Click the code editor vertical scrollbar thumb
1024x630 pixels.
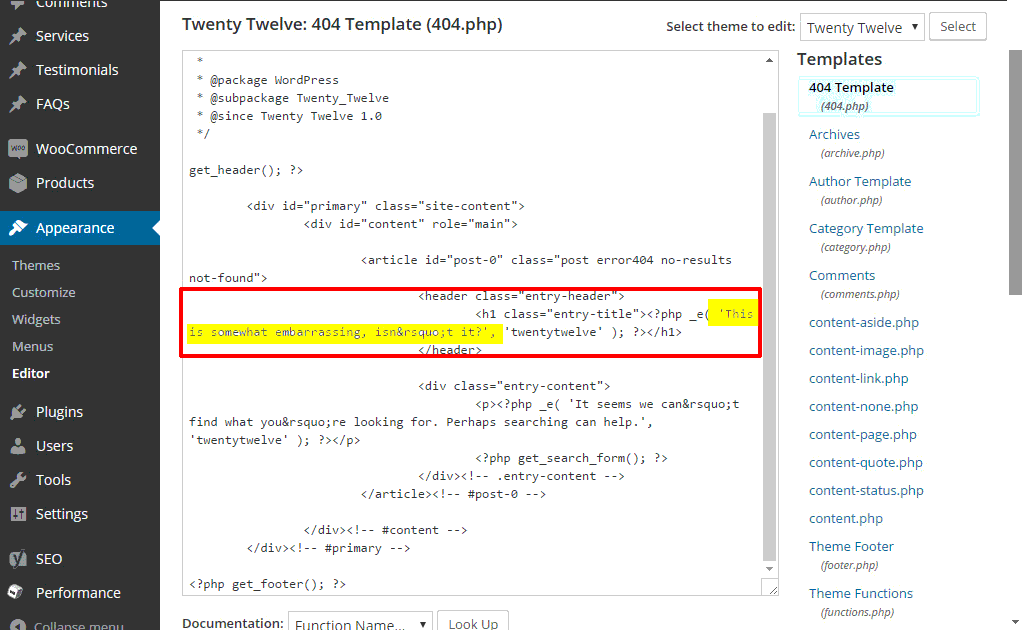click(769, 337)
